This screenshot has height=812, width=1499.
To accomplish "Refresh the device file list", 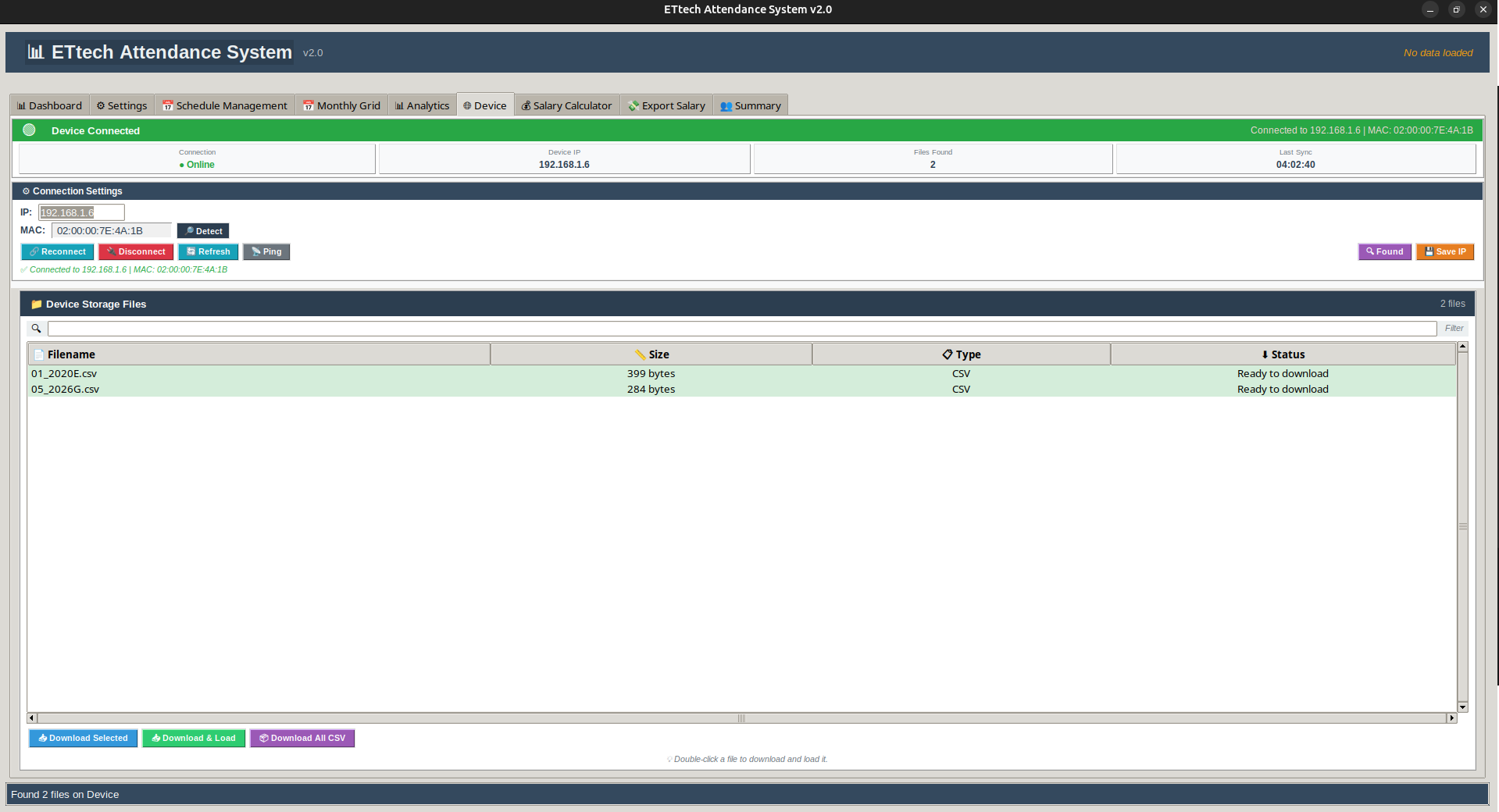I will click(209, 251).
